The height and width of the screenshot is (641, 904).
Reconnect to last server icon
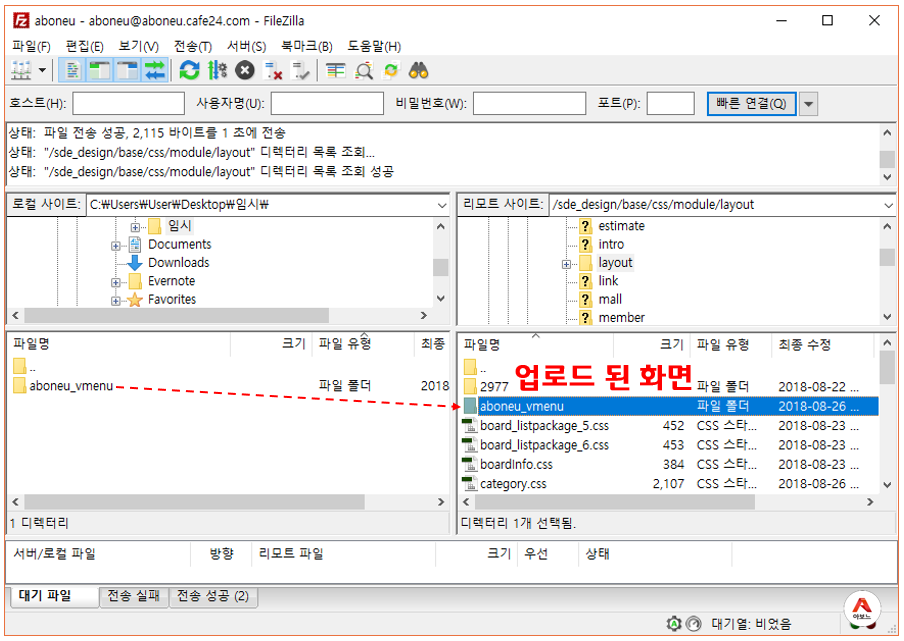pyautogui.click(x=300, y=71)
